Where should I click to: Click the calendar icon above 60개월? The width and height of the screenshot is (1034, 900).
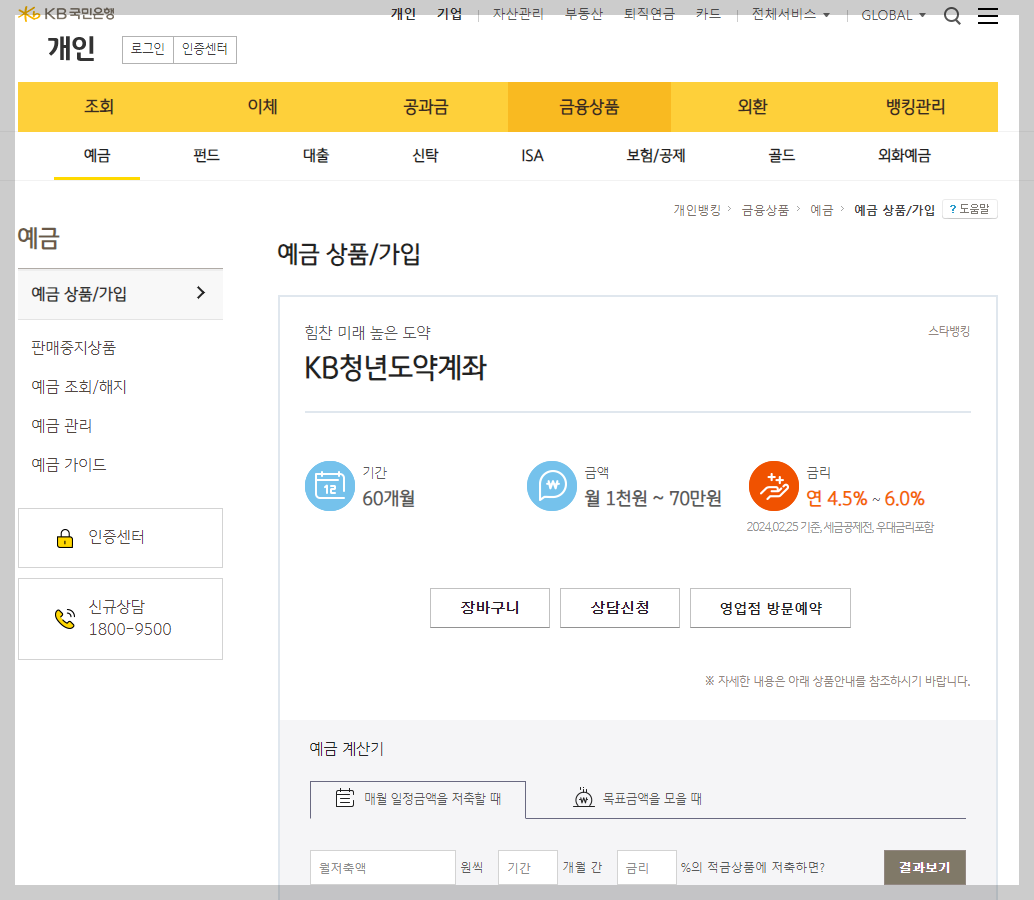point(330,486)
